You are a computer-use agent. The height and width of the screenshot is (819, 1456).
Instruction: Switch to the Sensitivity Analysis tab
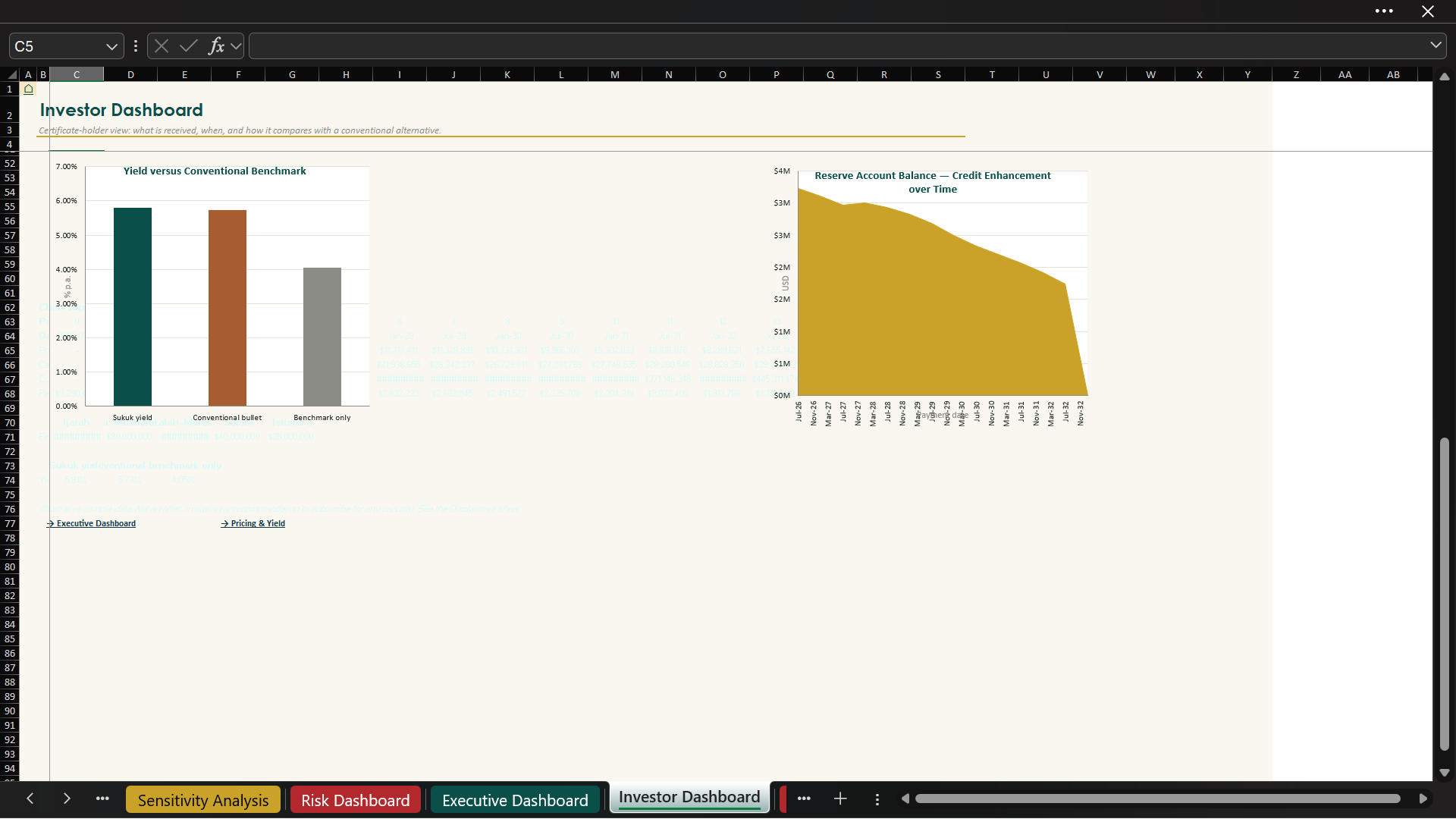point(203,800)
